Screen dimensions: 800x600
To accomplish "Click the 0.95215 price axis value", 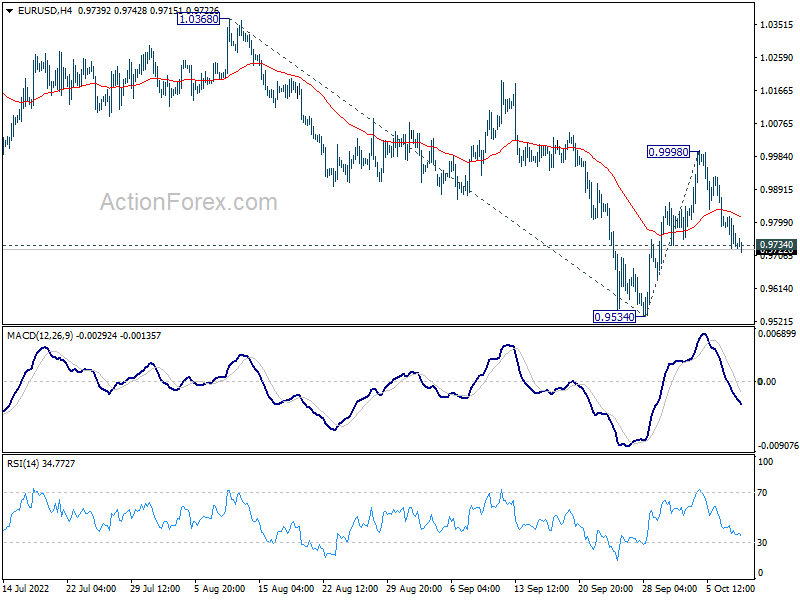I will click(777, 321).
